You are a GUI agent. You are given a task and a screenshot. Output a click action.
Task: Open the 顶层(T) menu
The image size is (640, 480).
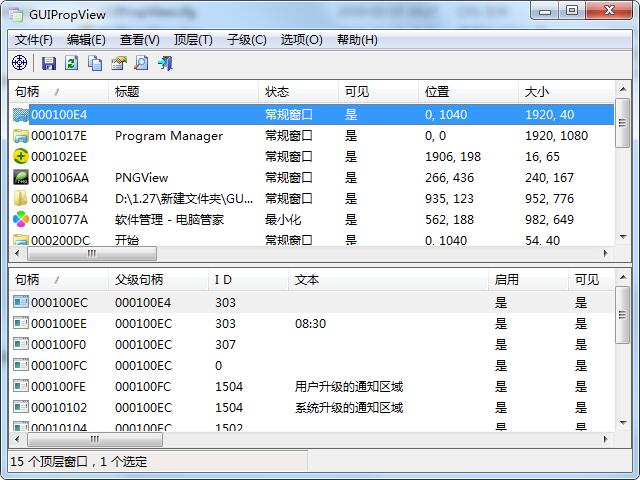(193, 40)
